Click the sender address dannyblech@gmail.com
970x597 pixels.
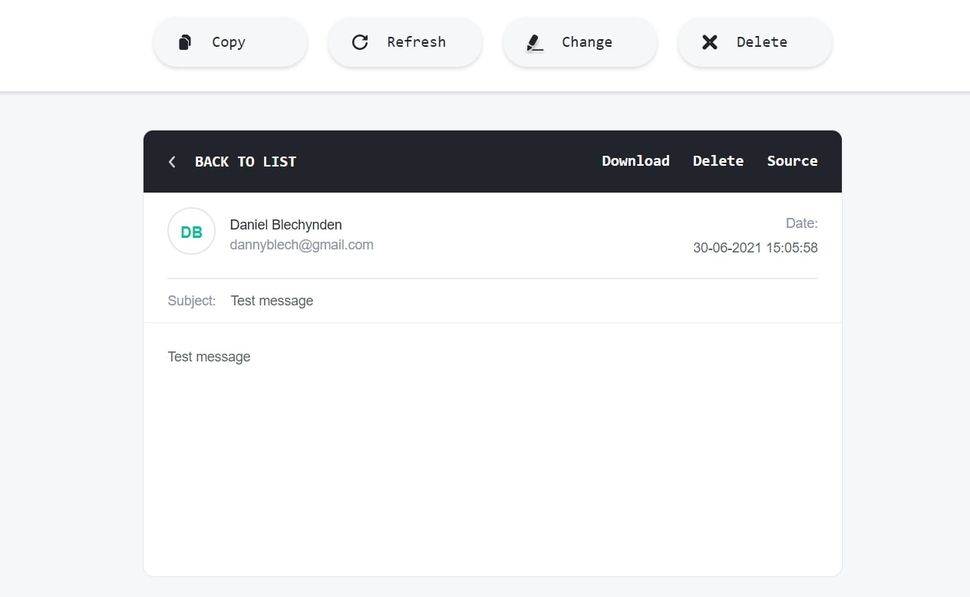click(x=302, y=244)
